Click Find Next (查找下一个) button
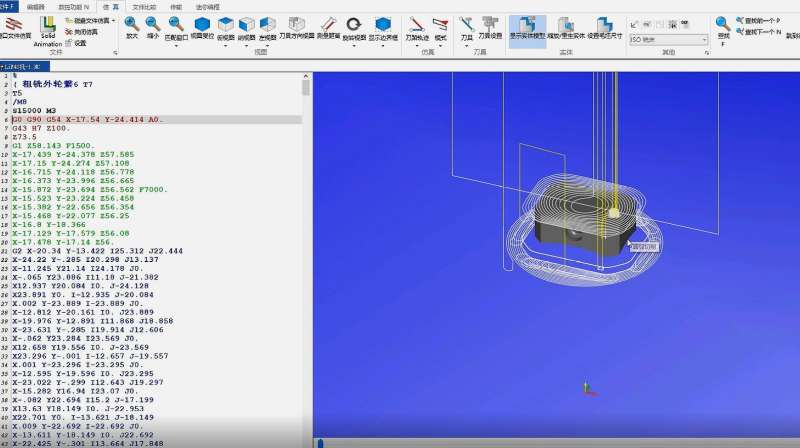800x448 pixels. [x=762, y=31]
